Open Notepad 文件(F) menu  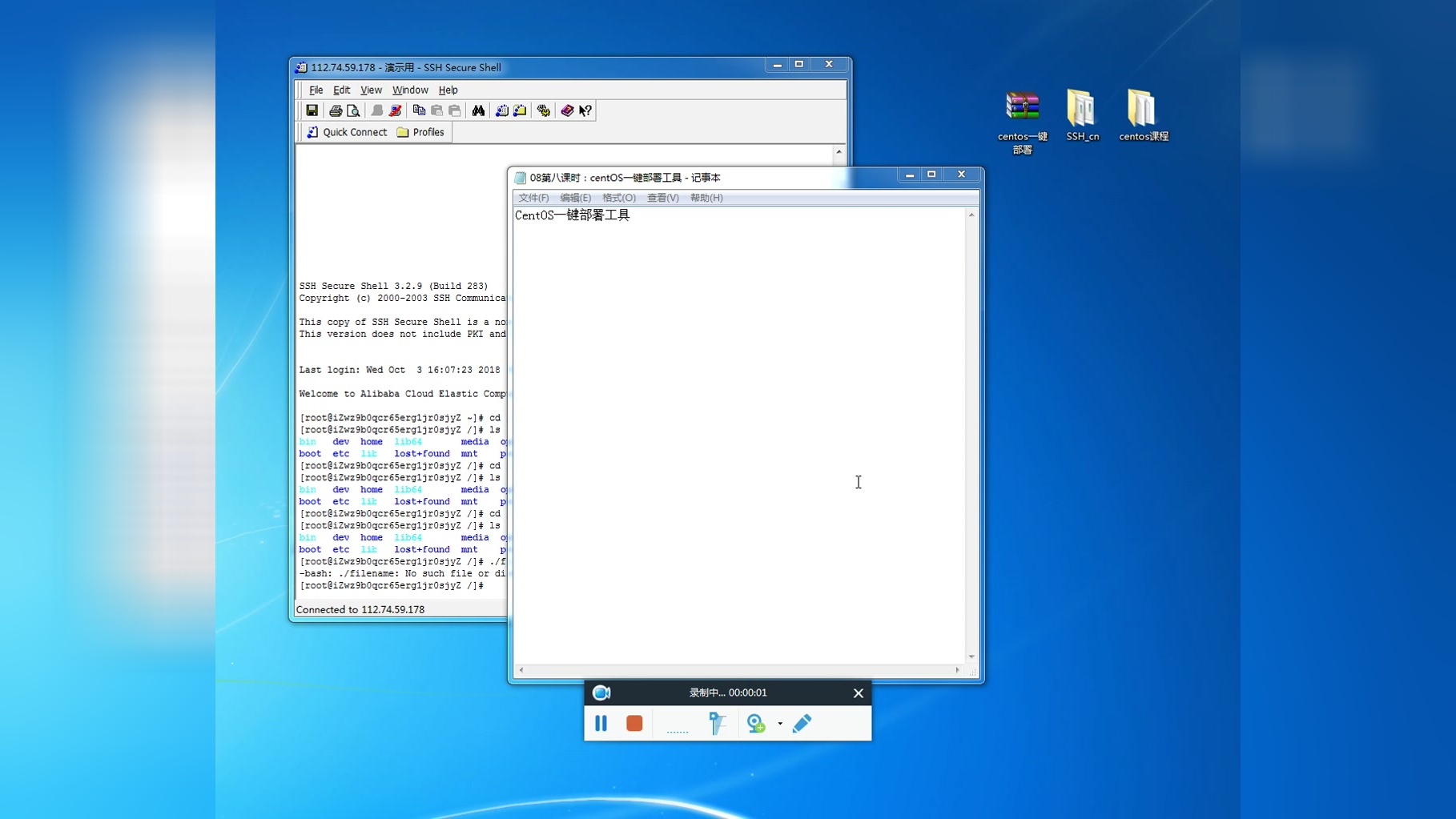533,198
